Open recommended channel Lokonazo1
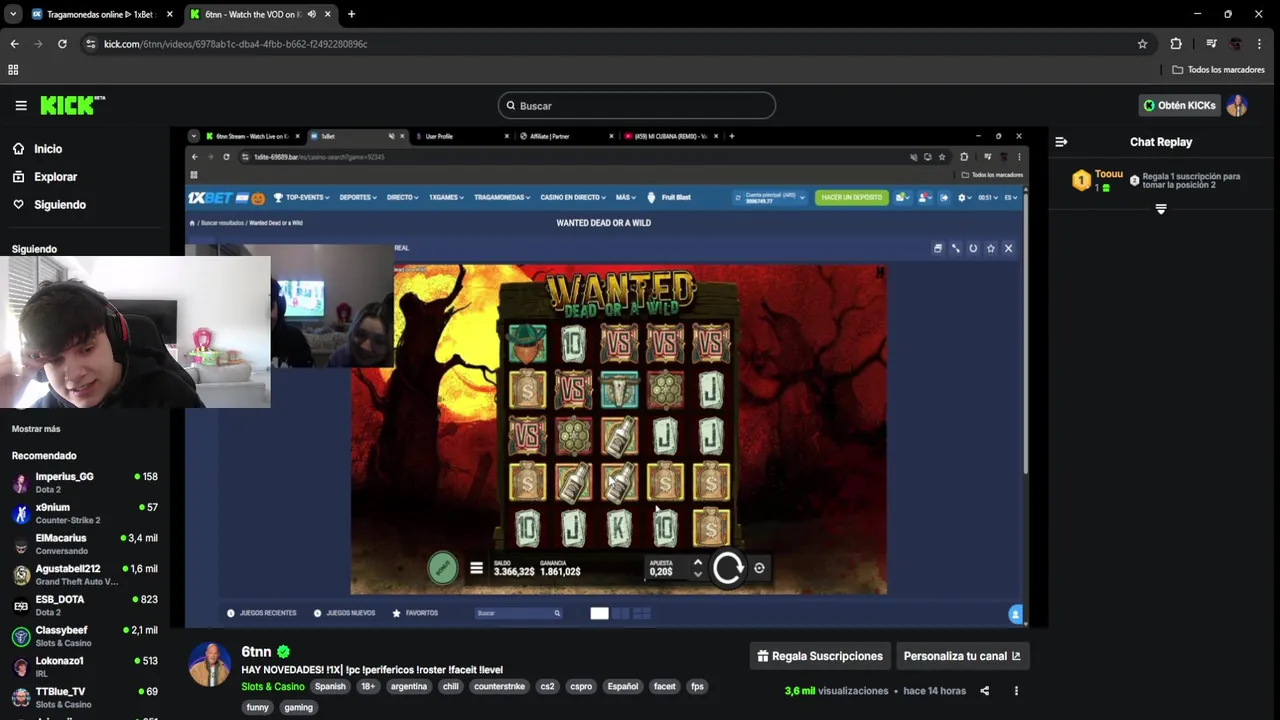This screenshot has height=720, width=1280. [85, 667]
